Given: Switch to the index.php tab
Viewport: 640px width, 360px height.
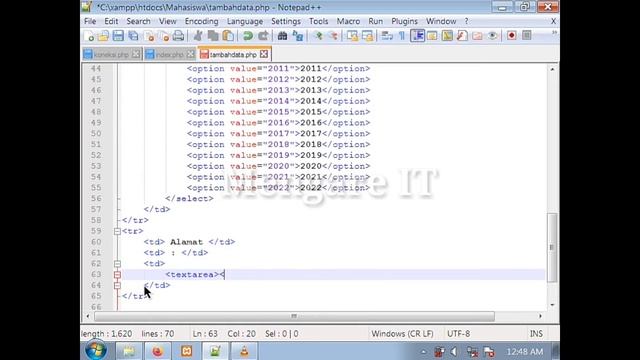Looking at the screenshot, I should [170, 54].
